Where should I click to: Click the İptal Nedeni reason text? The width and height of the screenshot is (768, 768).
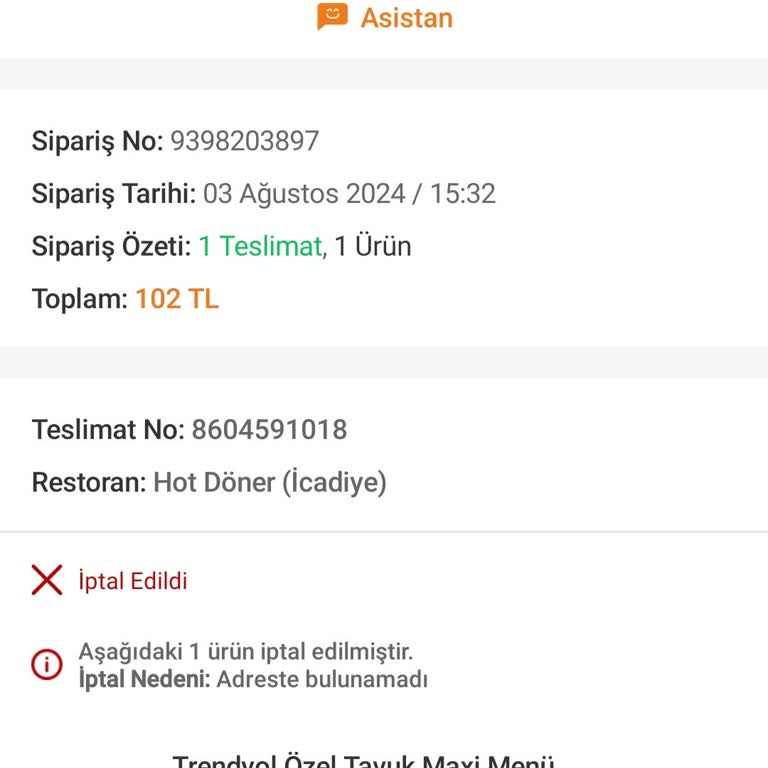253,679
